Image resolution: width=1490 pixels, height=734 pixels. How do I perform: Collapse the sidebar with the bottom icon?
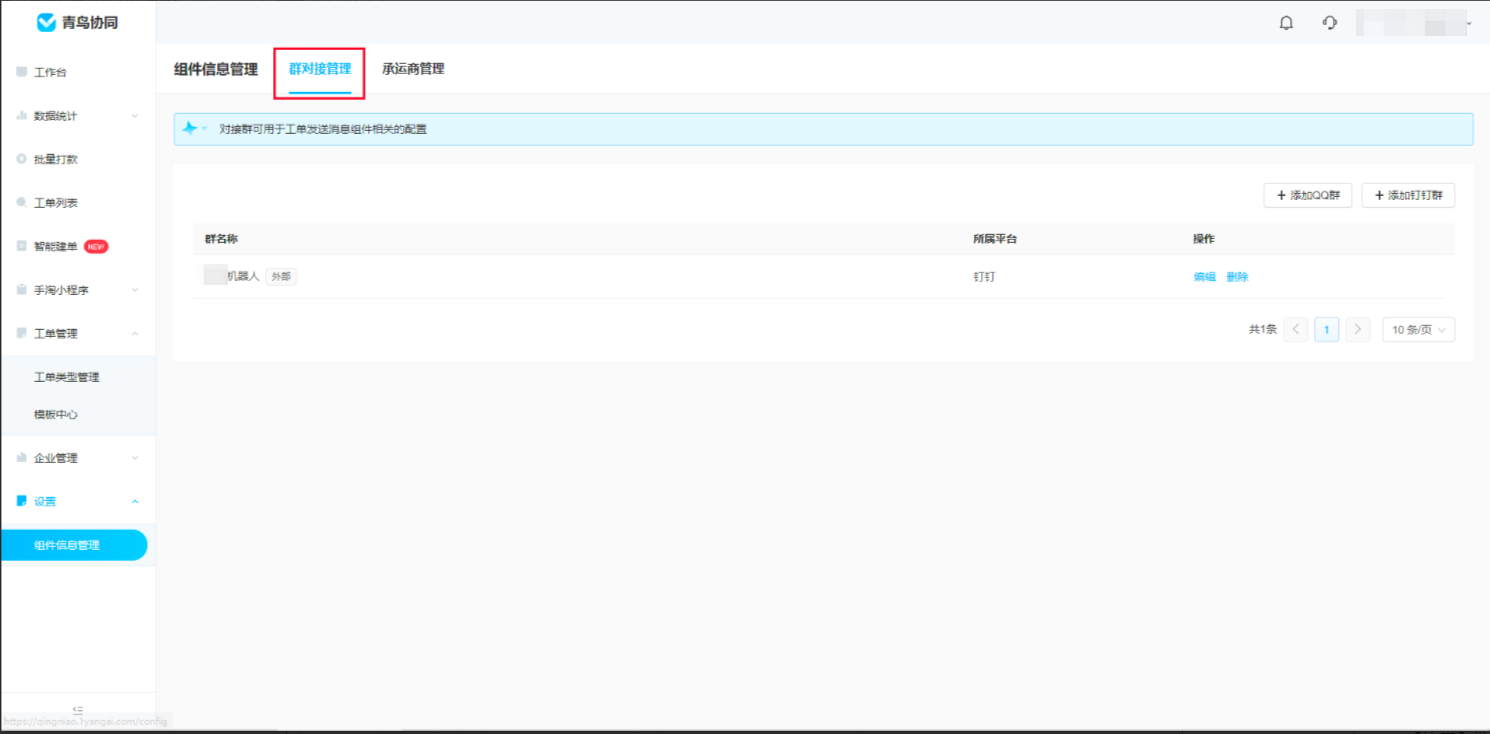pyautogui.click(x=78, y=711)
